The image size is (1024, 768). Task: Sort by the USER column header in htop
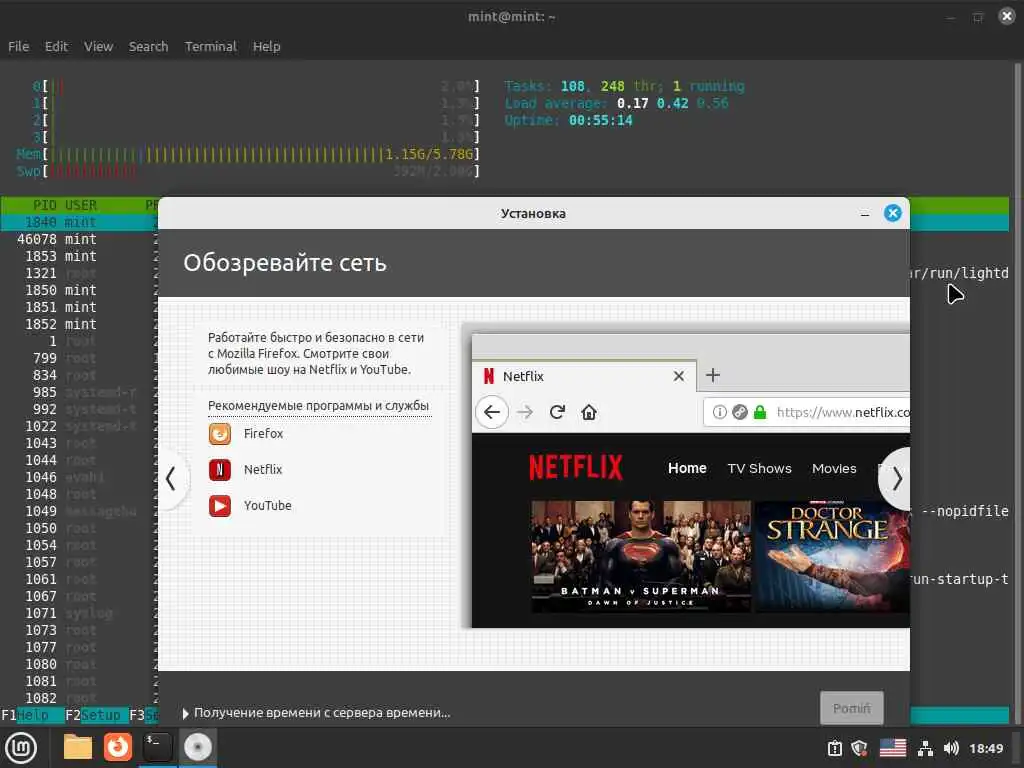[x=81, y=205]
